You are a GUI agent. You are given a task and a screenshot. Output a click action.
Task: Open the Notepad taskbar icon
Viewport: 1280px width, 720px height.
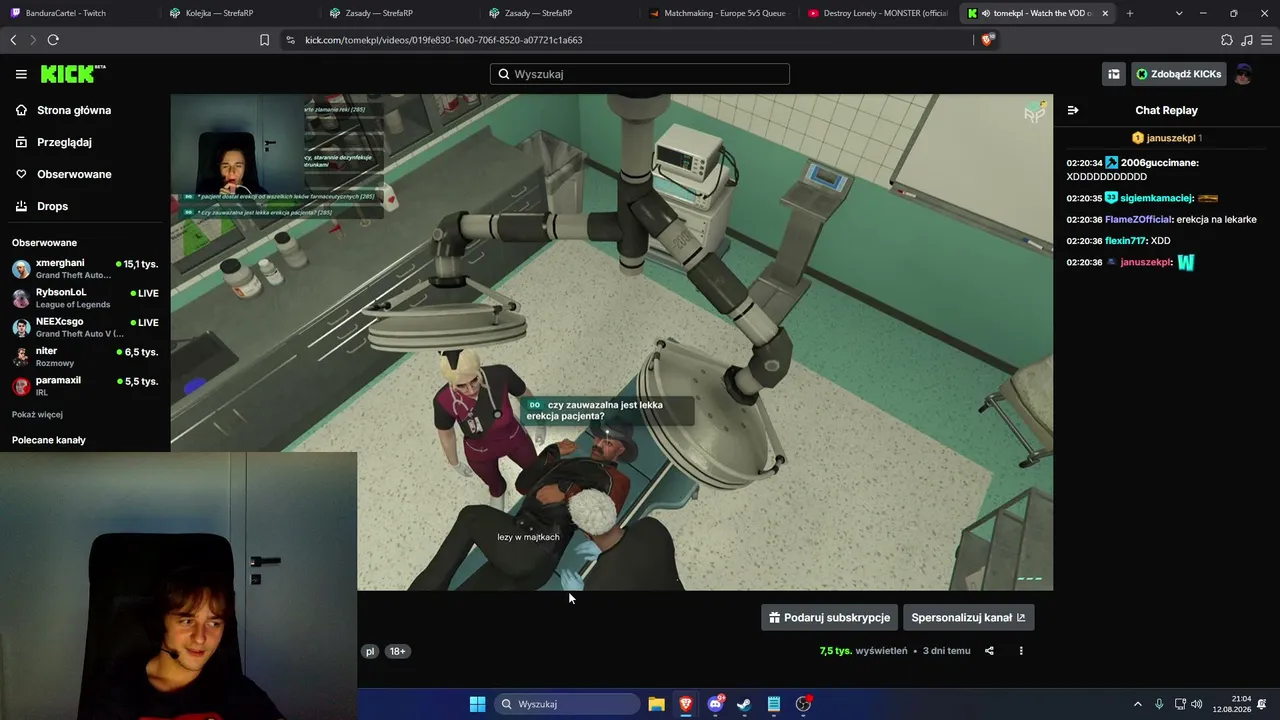click(774, 704)
